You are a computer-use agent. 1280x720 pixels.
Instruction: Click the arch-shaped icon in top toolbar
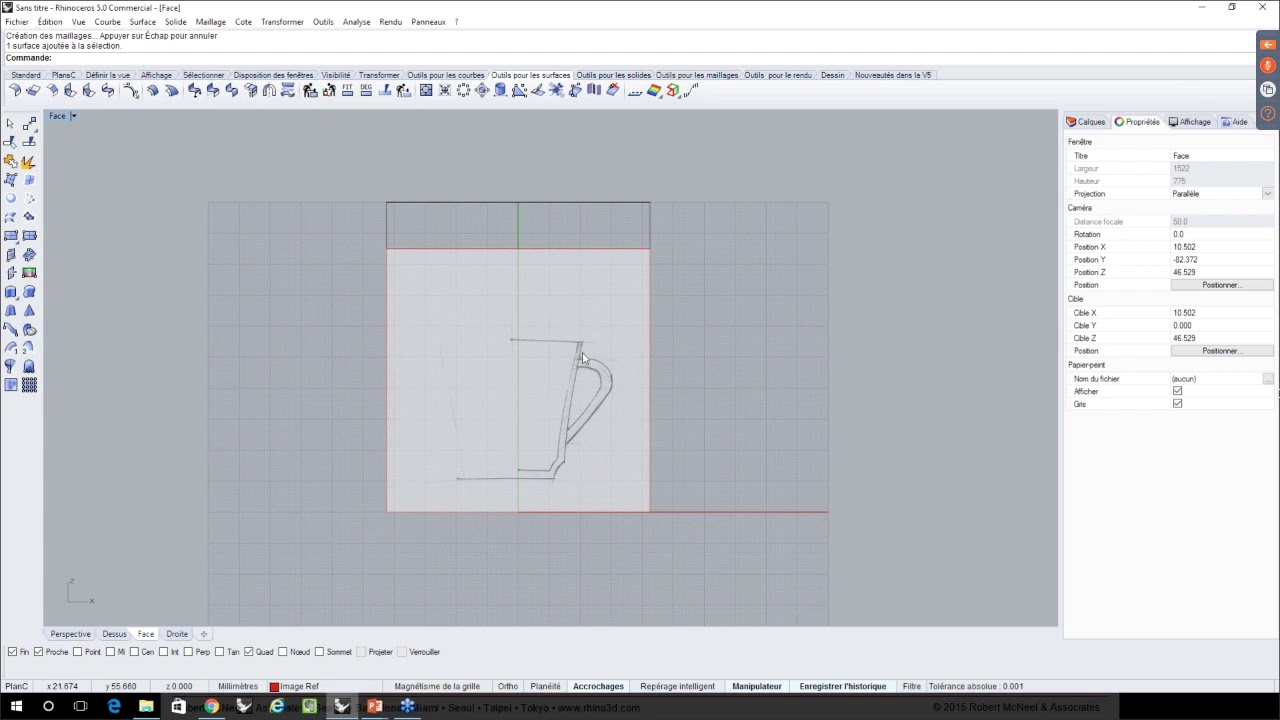pos(269,90)
